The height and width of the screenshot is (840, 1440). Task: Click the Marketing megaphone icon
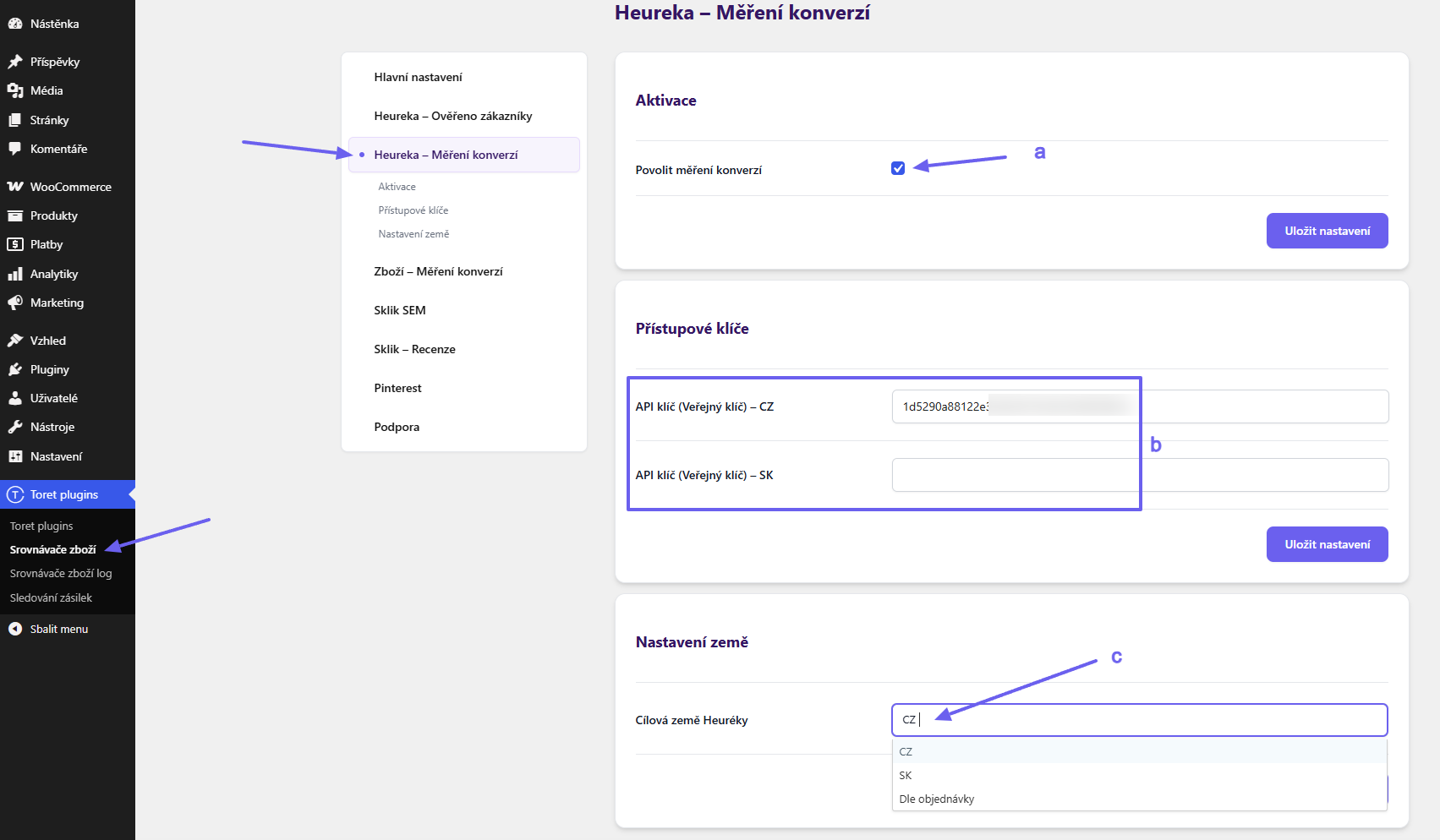pyautogui.click(x=15, y=303)
